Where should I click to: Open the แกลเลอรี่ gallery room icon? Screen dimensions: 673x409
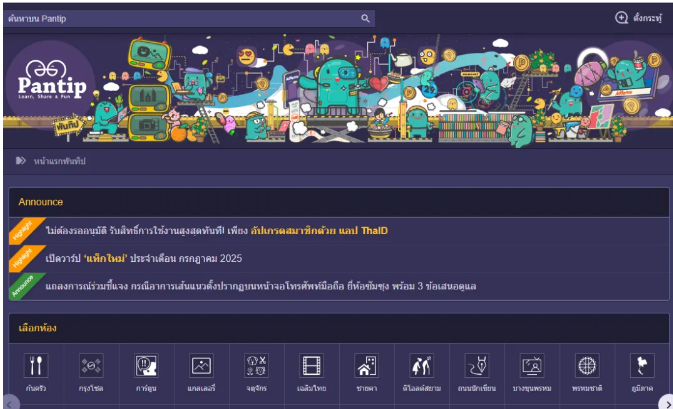coord(201,368)
